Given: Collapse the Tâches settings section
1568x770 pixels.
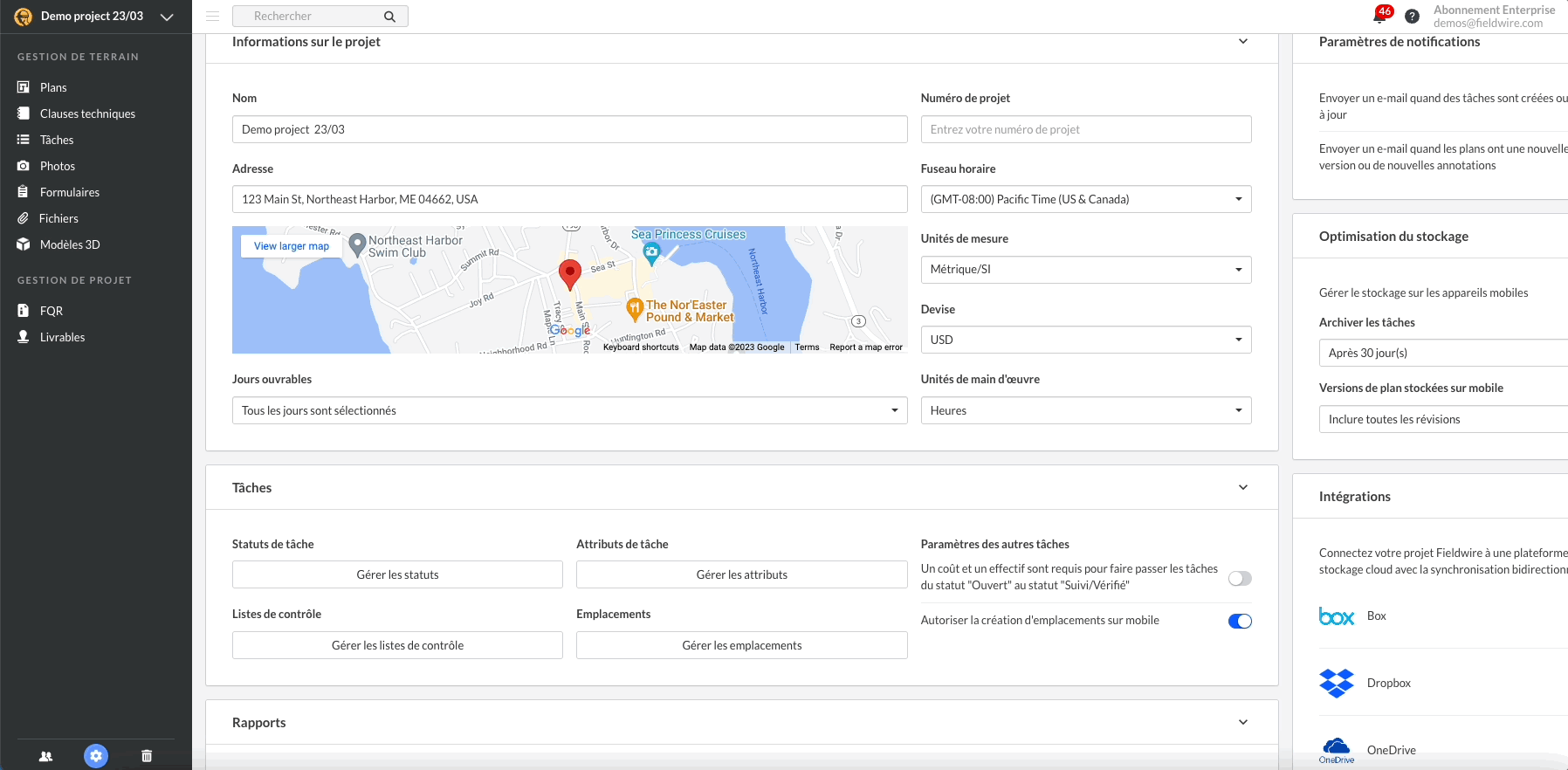Looking at the screenshot, I should pos(1243,487).
